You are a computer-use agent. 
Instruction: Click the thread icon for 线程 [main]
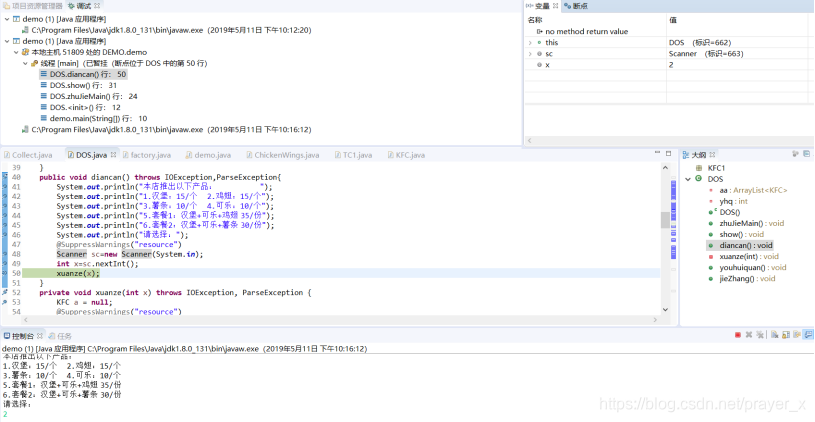coord(35,63)
